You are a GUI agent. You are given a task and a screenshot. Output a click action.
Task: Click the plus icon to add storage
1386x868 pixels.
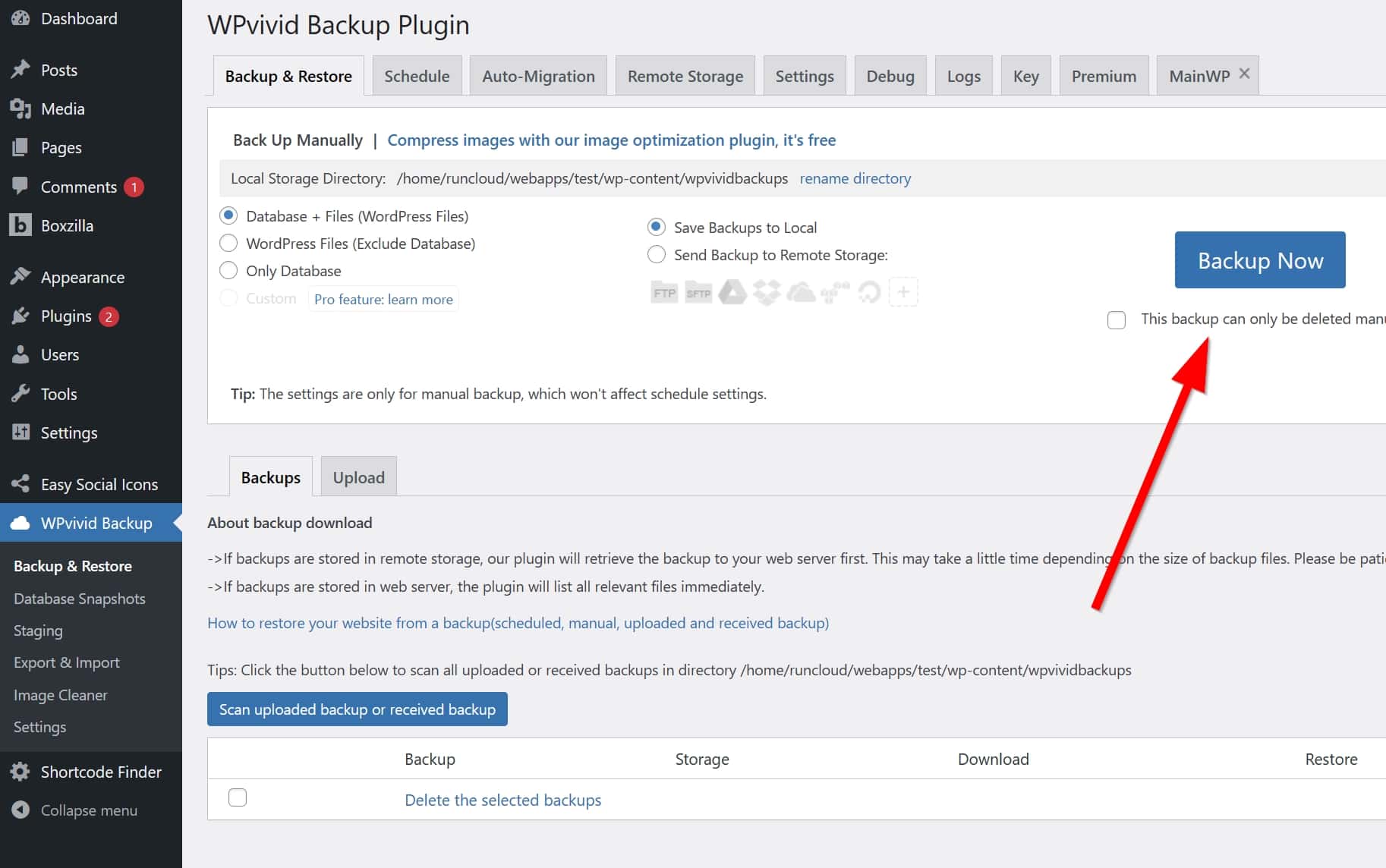903,292
